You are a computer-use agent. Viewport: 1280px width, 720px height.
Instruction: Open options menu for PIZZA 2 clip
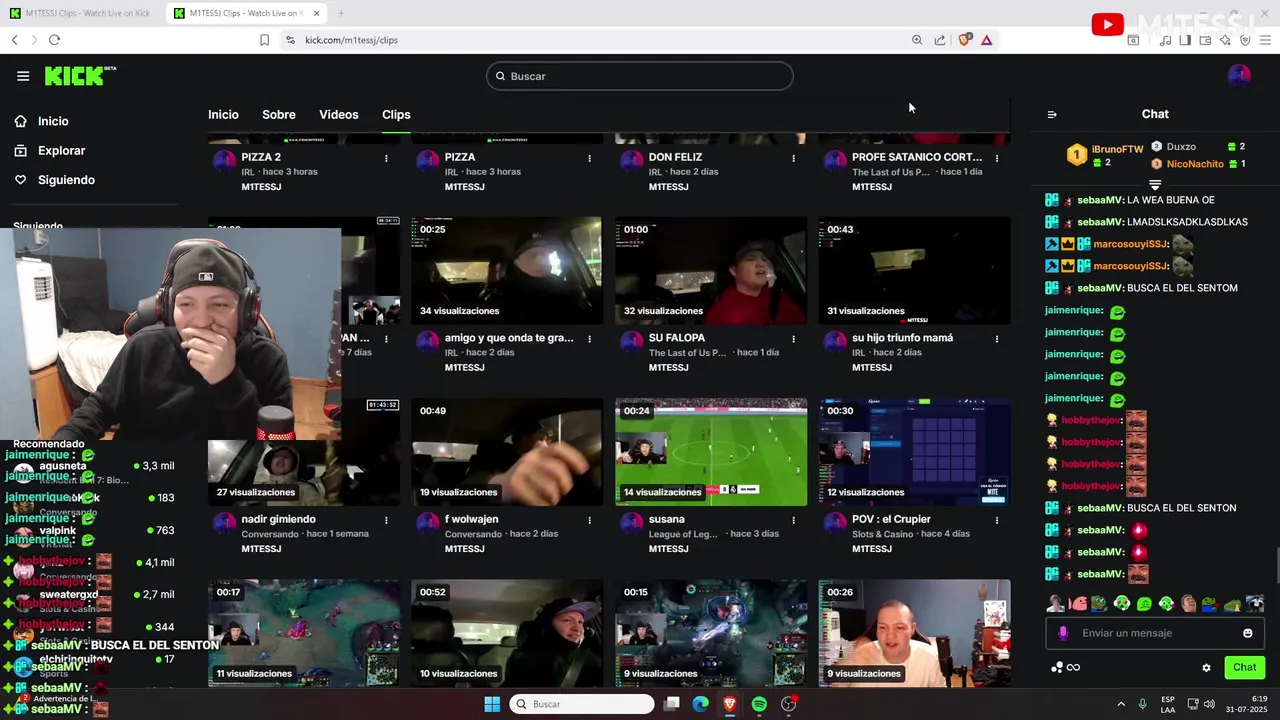386,158
